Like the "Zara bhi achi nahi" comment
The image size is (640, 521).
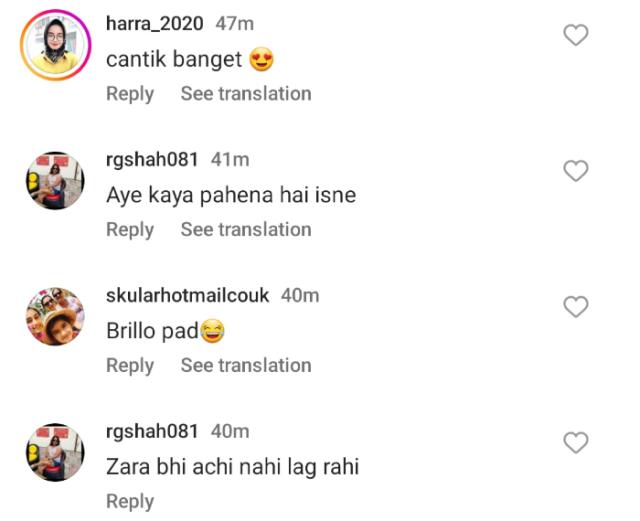(576, 442)
